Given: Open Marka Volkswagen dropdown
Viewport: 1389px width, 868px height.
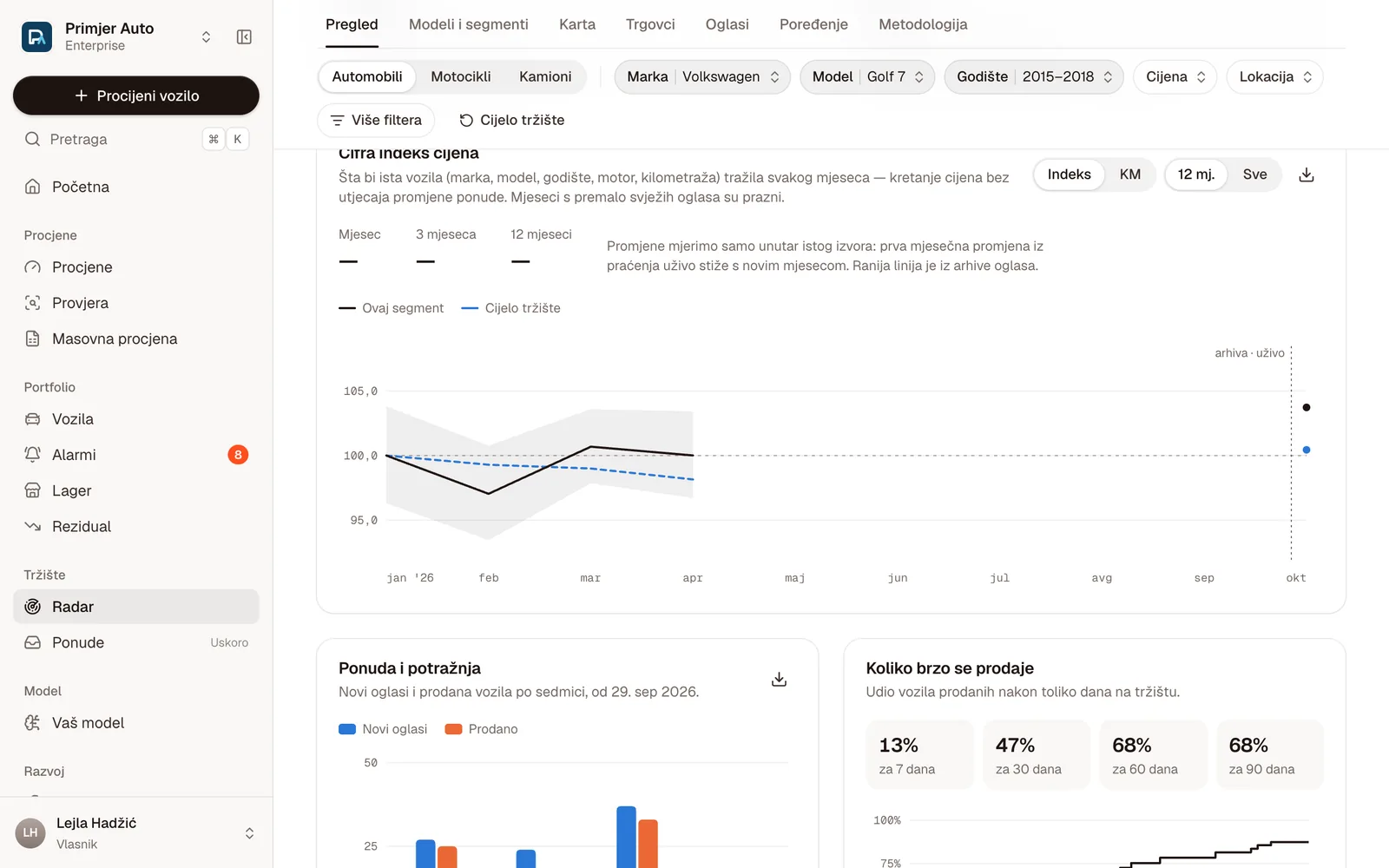Looking at the screenshot, I should pos(702,76).
